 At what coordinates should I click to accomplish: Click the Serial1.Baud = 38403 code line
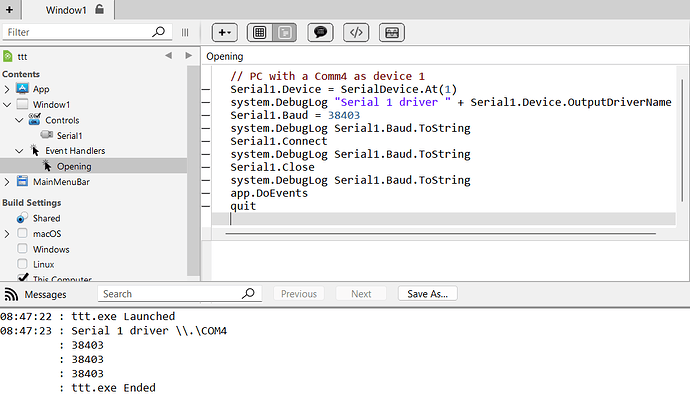[x=295, y=115]
